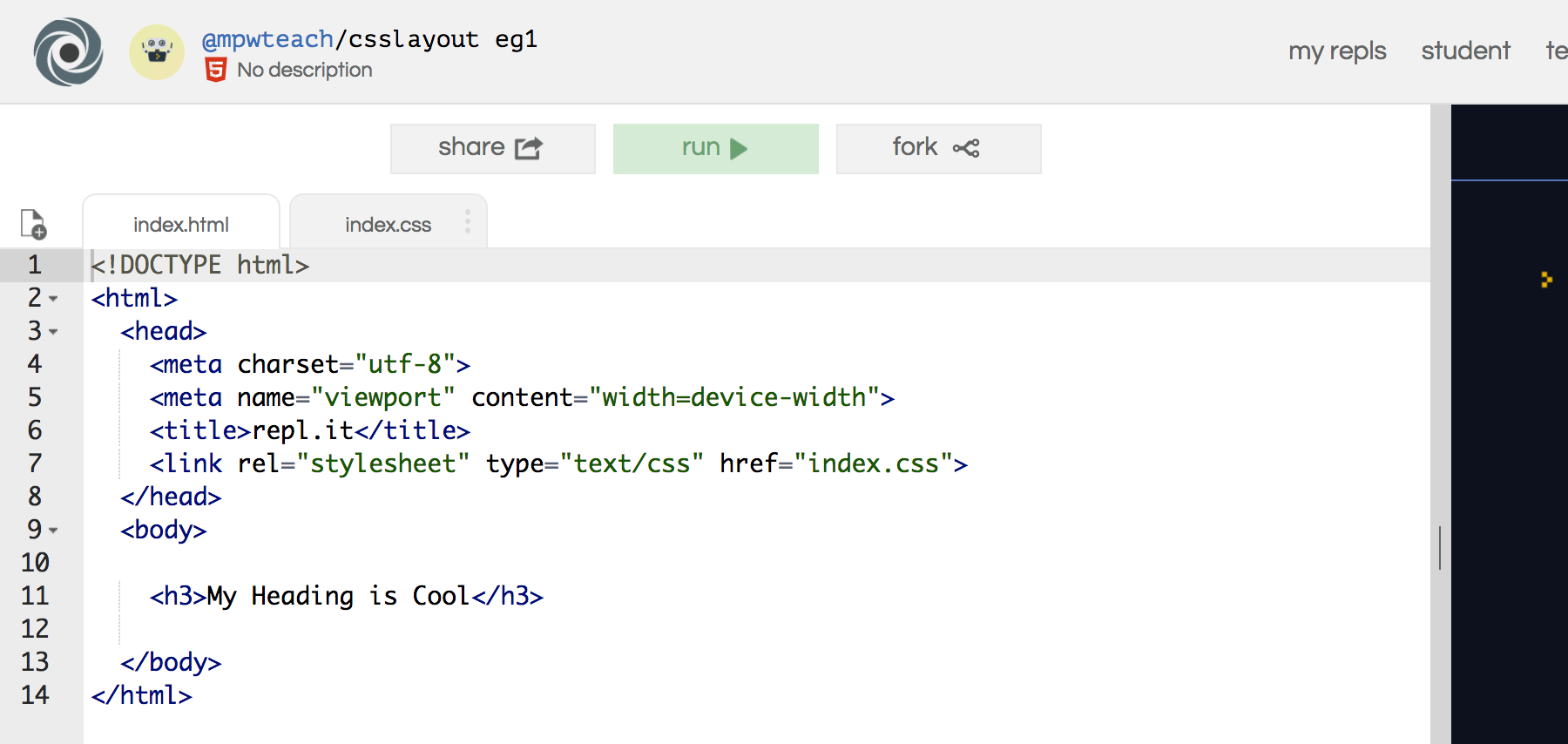Add a new file with the file-plus icon
The image size is (1568, 744).
(33, 224)
